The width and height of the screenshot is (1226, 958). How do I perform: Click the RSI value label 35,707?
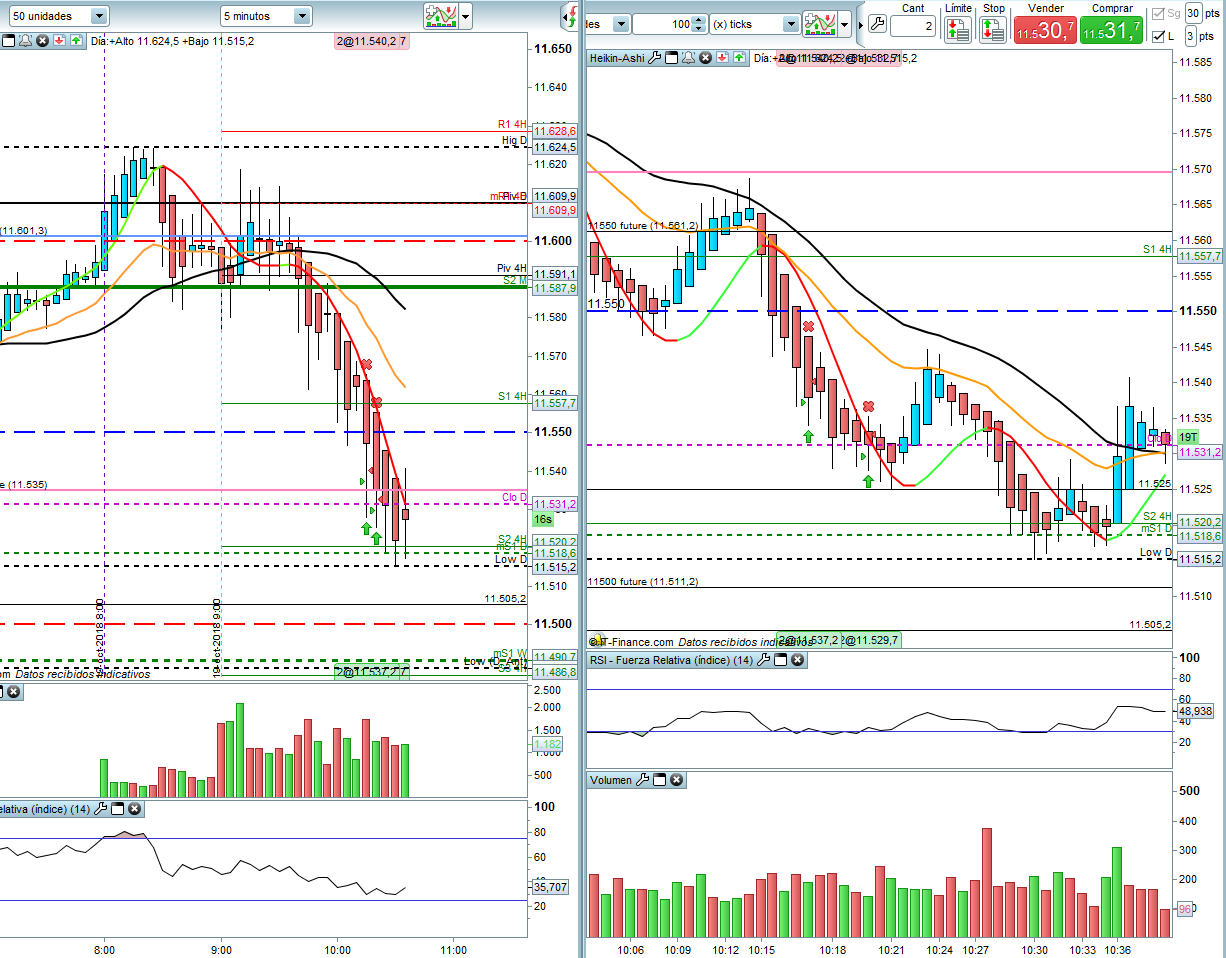(552, 885)
